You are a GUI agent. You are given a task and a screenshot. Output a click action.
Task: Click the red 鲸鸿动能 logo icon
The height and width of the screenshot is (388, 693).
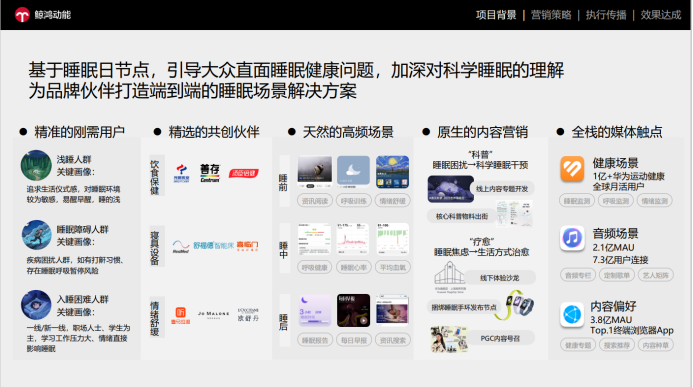pyautogui.click(x=22, y=15)
